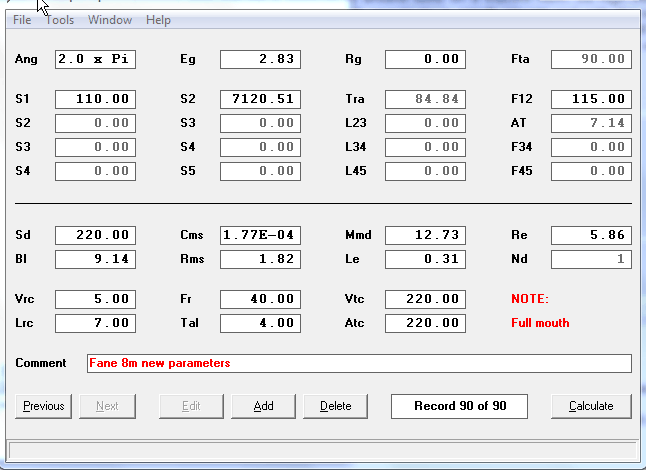Click the Comment label
Screen dimensions: 646x470
tap(41, 363)
